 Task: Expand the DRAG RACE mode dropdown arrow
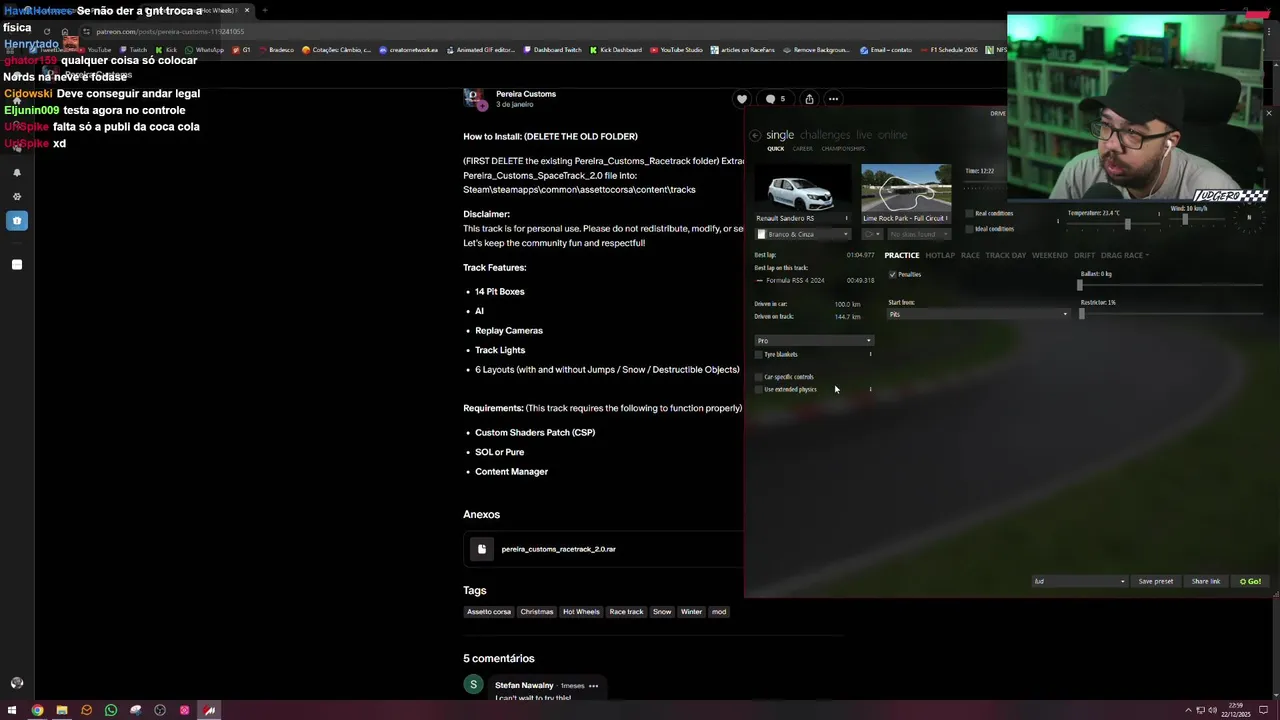click(x=1147, y=255)
